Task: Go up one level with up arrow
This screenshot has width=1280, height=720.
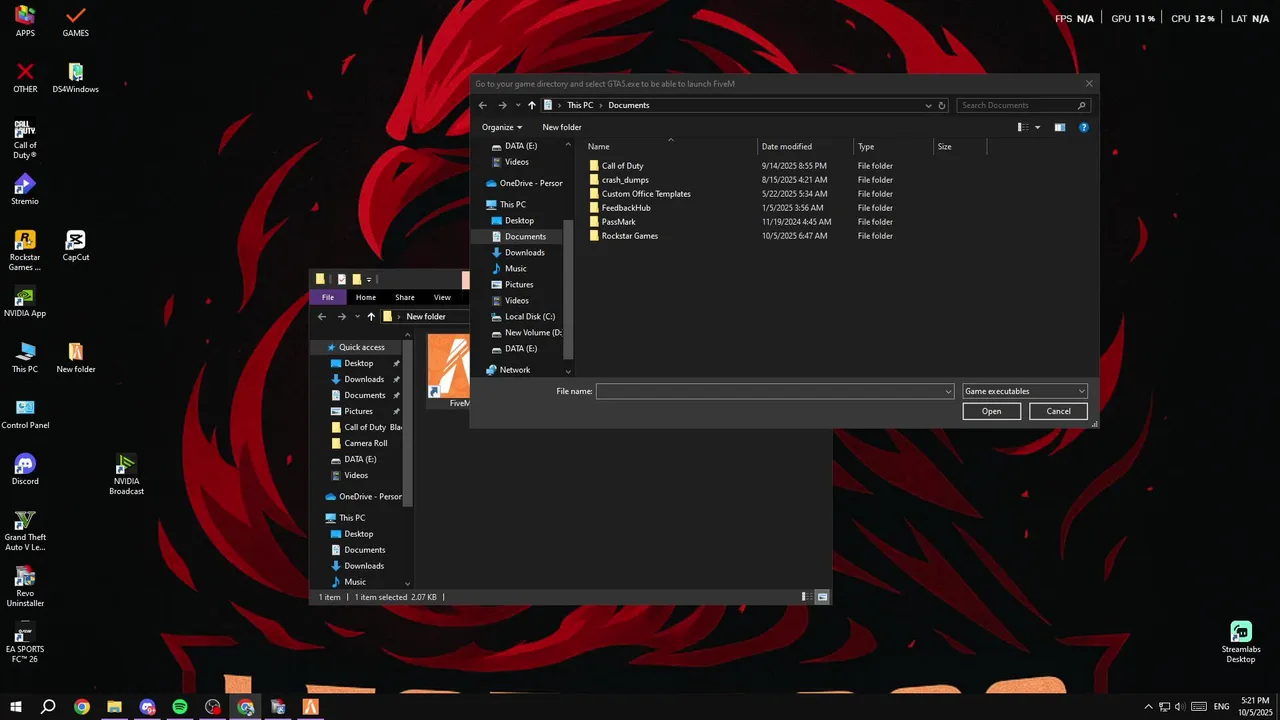Action: [x=531, y=105]
